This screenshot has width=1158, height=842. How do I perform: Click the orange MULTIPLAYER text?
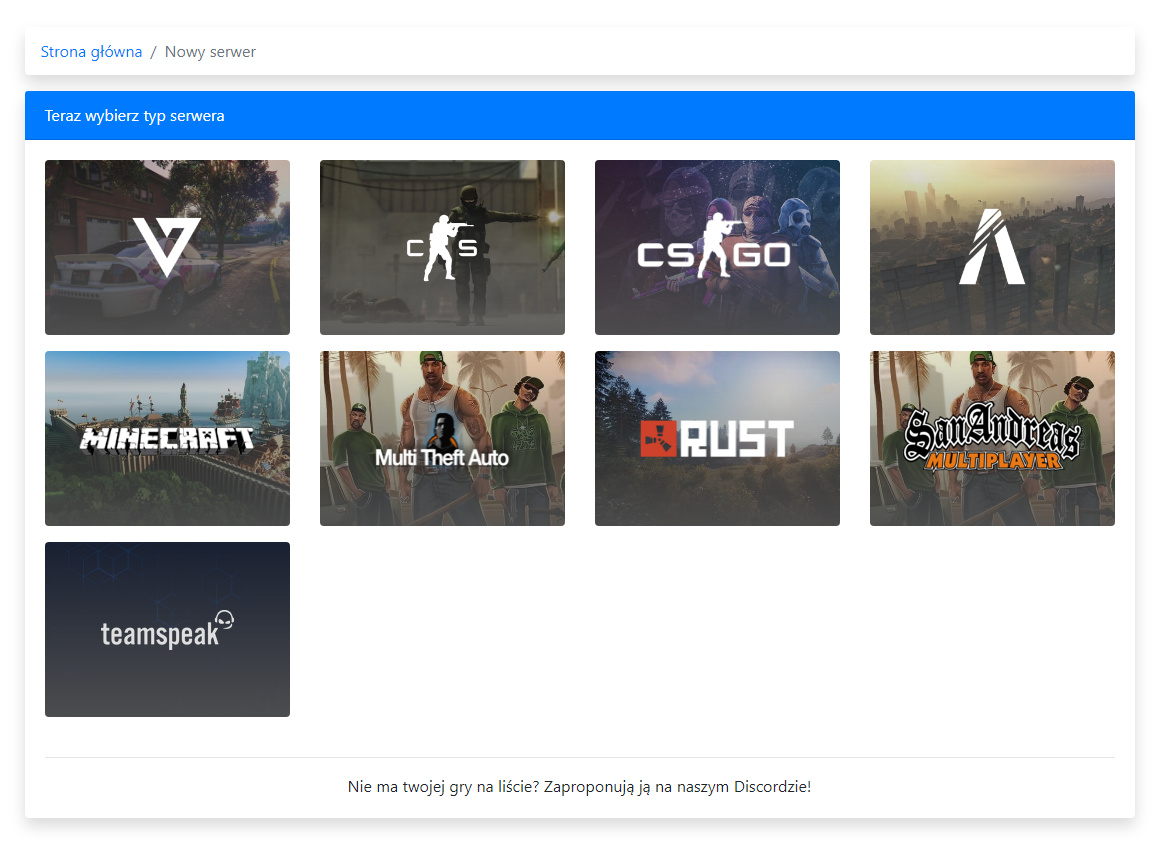coord(992,460)
